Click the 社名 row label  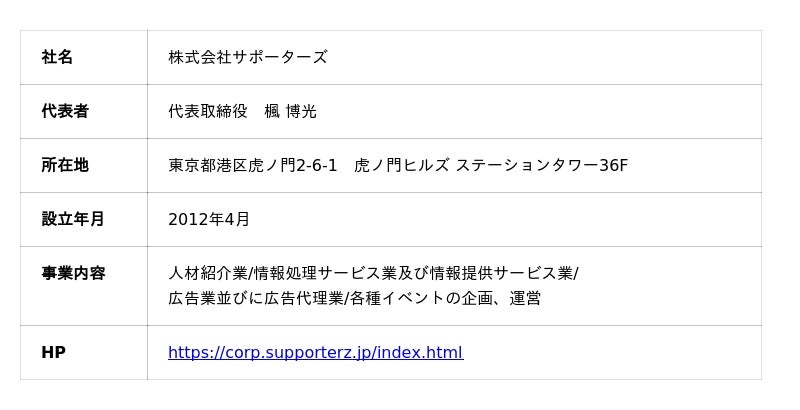click(x=57, y=58)
